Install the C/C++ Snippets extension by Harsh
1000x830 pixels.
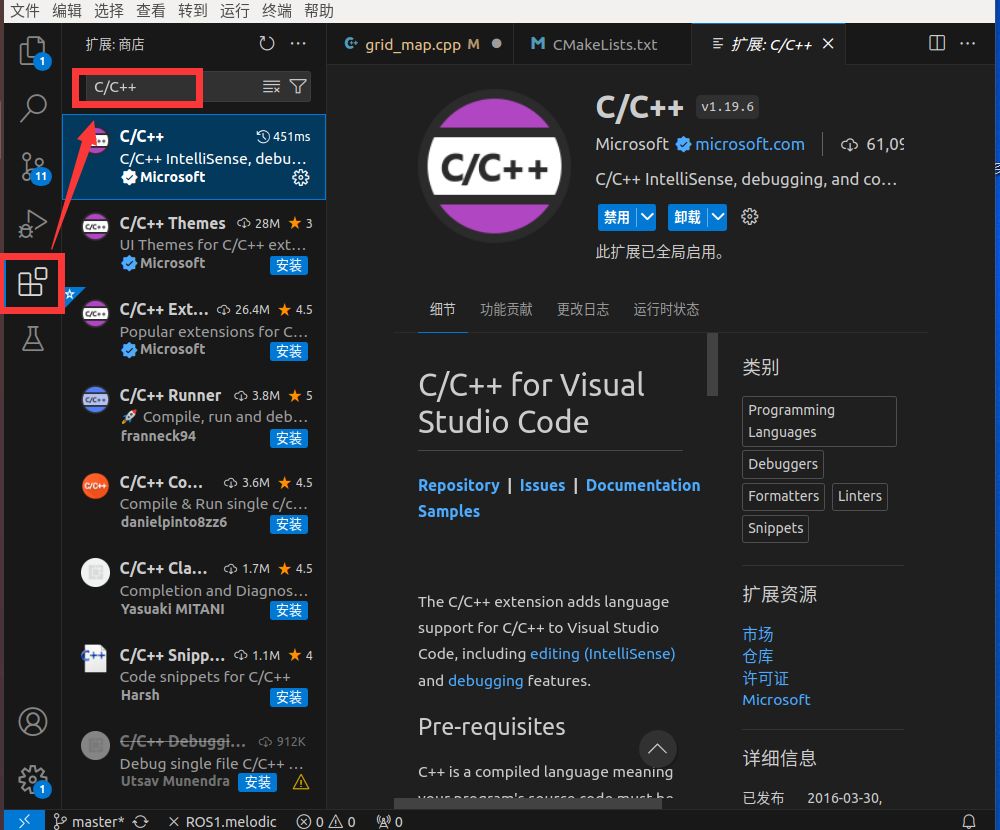pos(288,697)
